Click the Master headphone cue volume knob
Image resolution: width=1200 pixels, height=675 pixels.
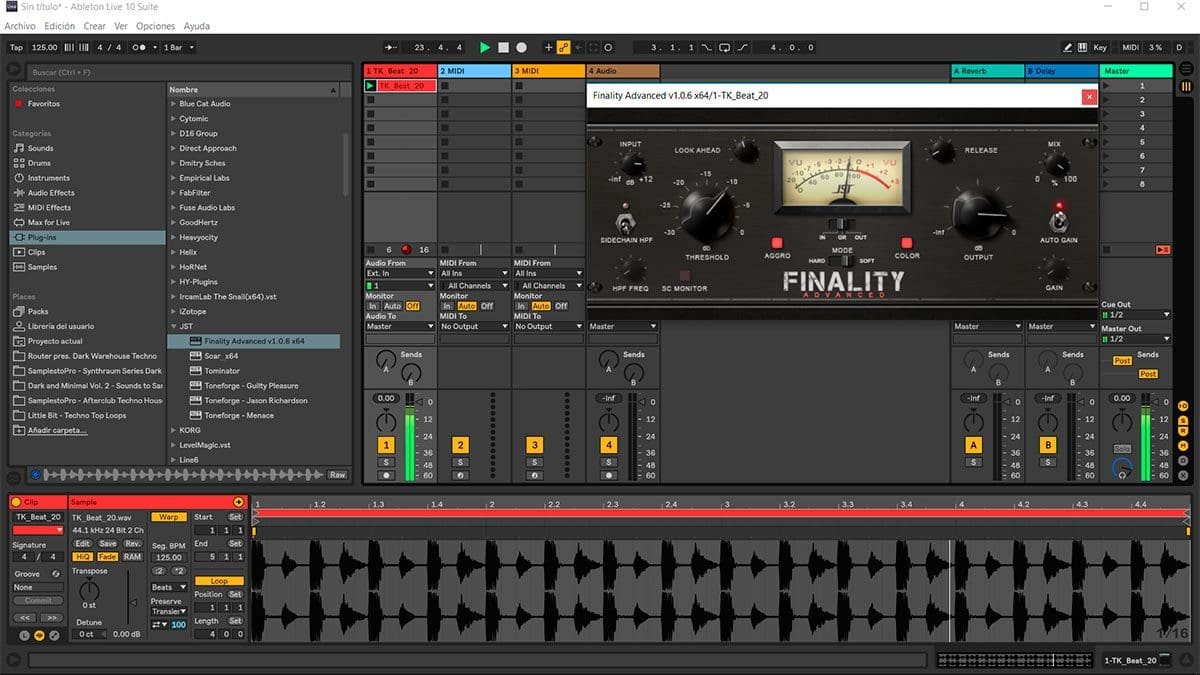click(x=1122, y=467)
